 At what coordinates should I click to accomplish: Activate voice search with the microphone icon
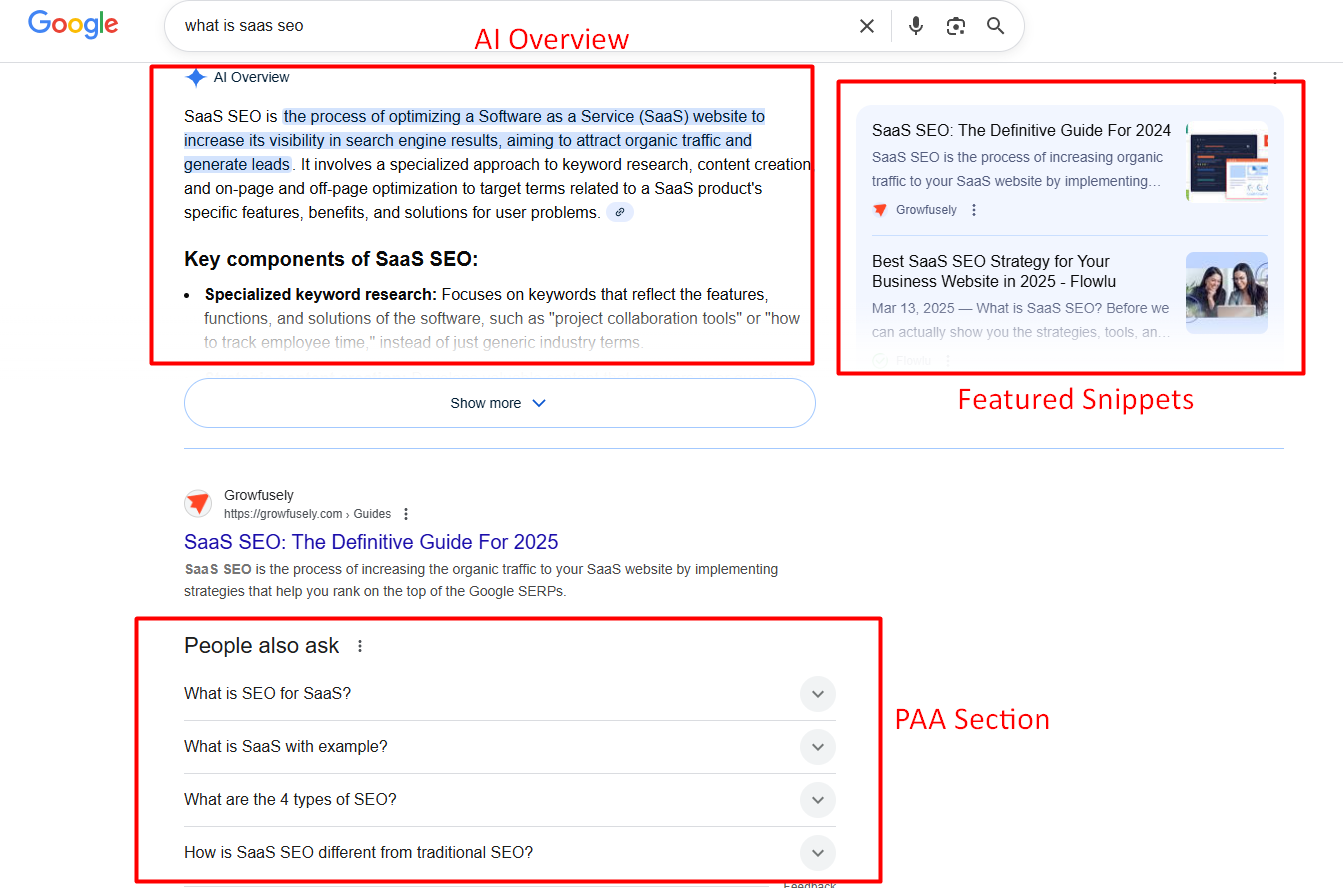(x=915, y=25)
